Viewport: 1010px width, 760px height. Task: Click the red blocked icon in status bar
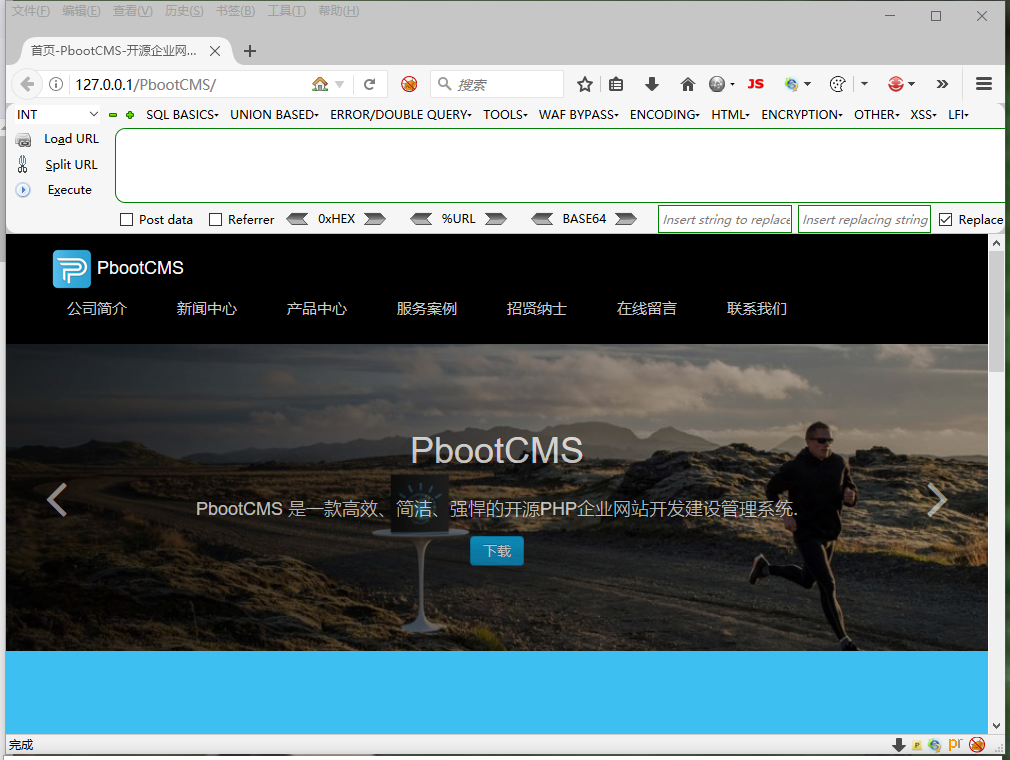[977, 745]
